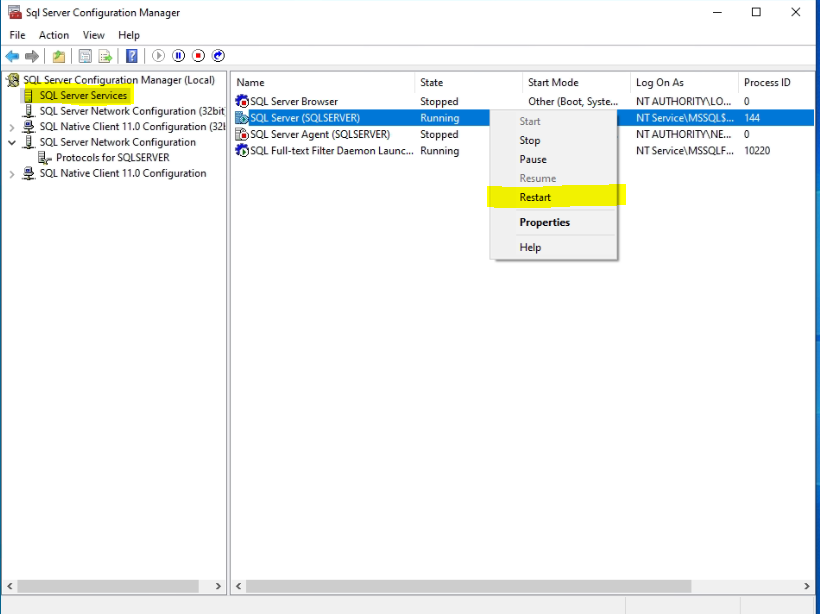Sort by the Log On As column header
The image size is (820, 614).
(684, 83)
